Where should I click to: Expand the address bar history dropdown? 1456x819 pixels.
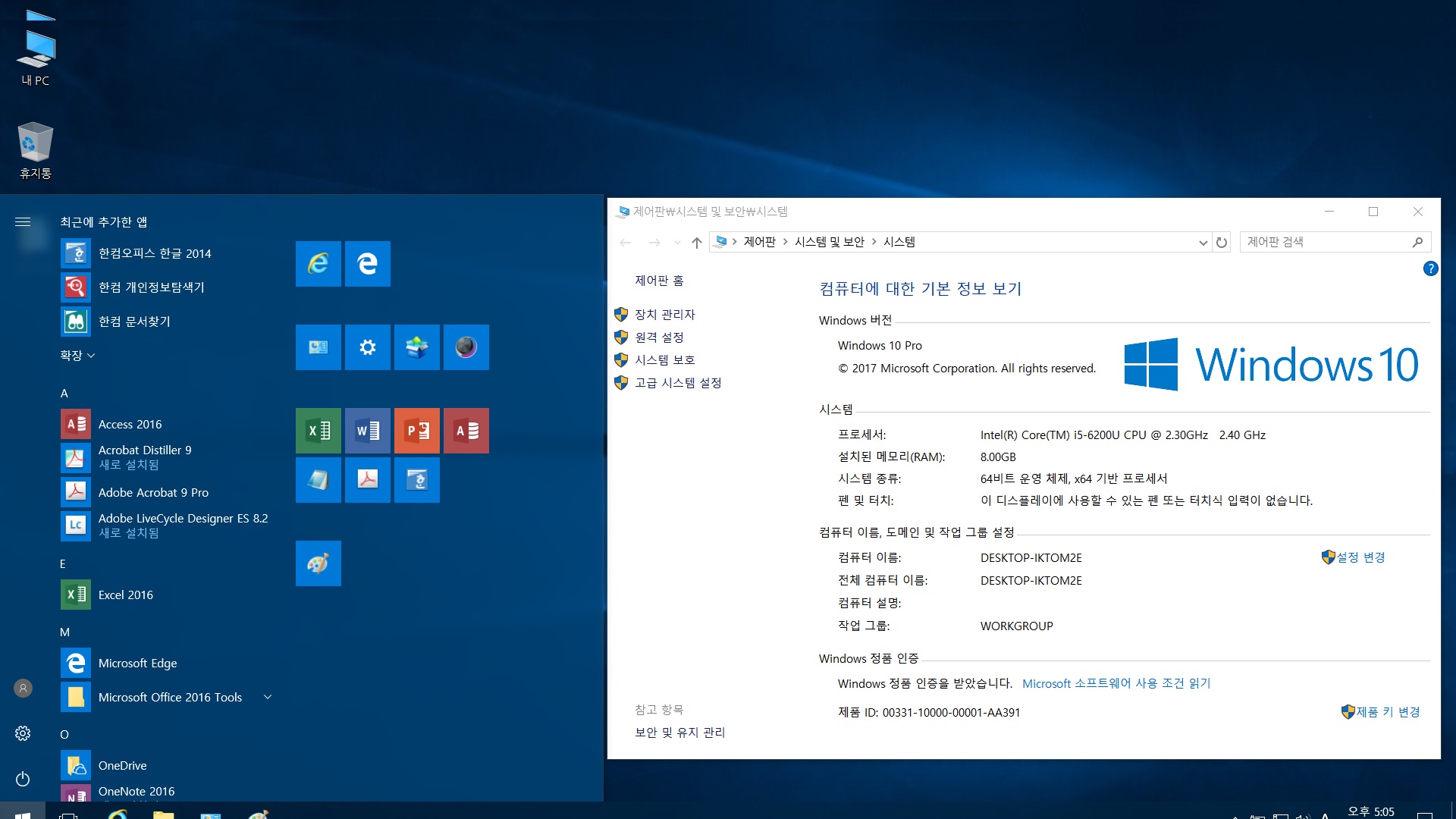tap(1203, 243)
